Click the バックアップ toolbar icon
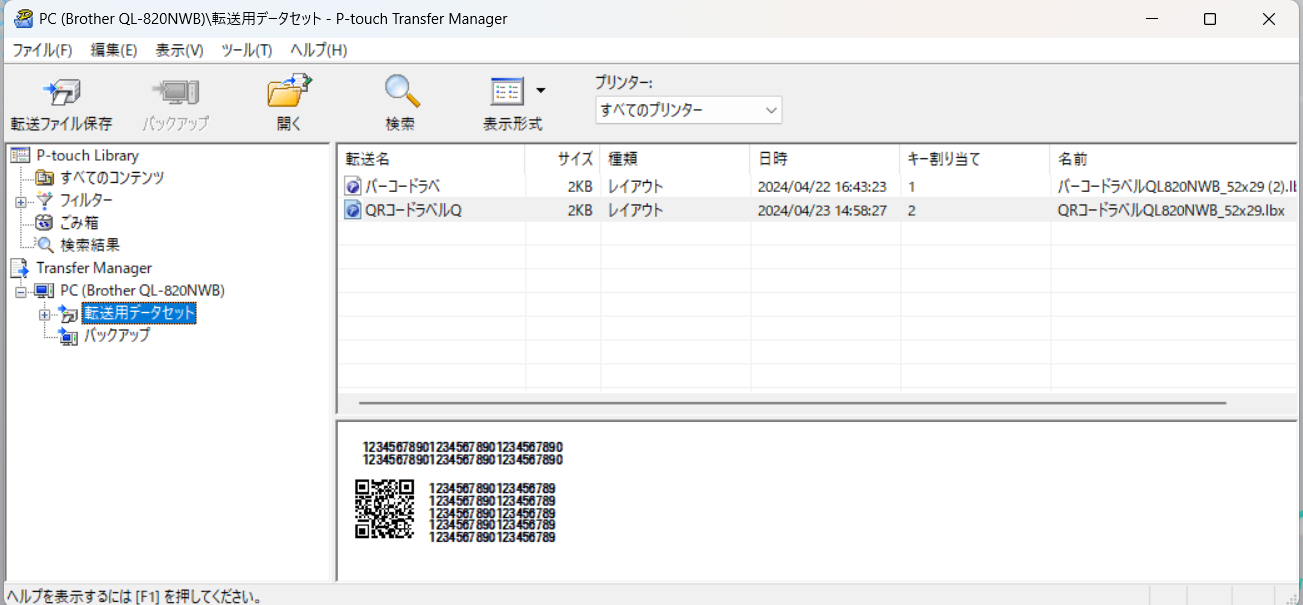This screenshot has height=605, width=1303. (x=175, y=92)
